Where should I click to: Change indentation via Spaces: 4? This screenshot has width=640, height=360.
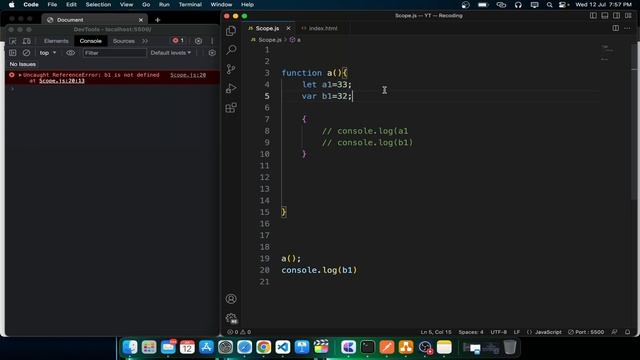click(x=471, y=332)
